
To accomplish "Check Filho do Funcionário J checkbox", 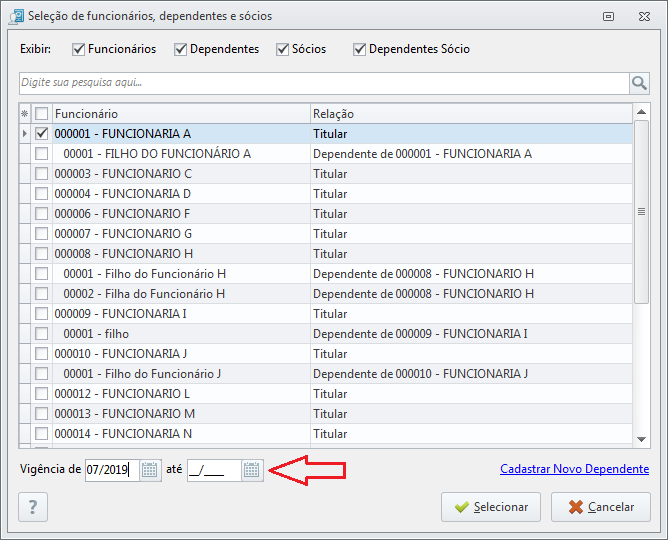I will [41, 374].
